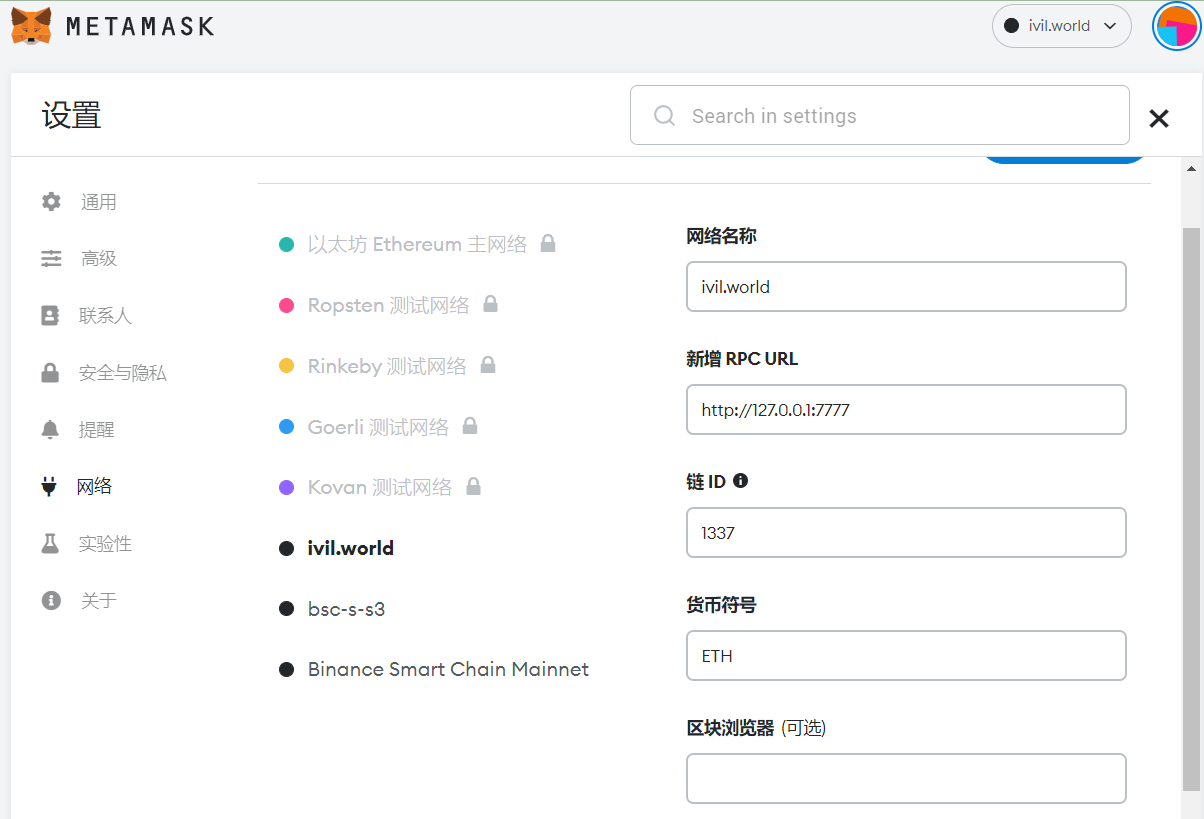Click the blue dot for Goerli network
The height and width of the screenshot is (819, 1204).
click(287, 427)
